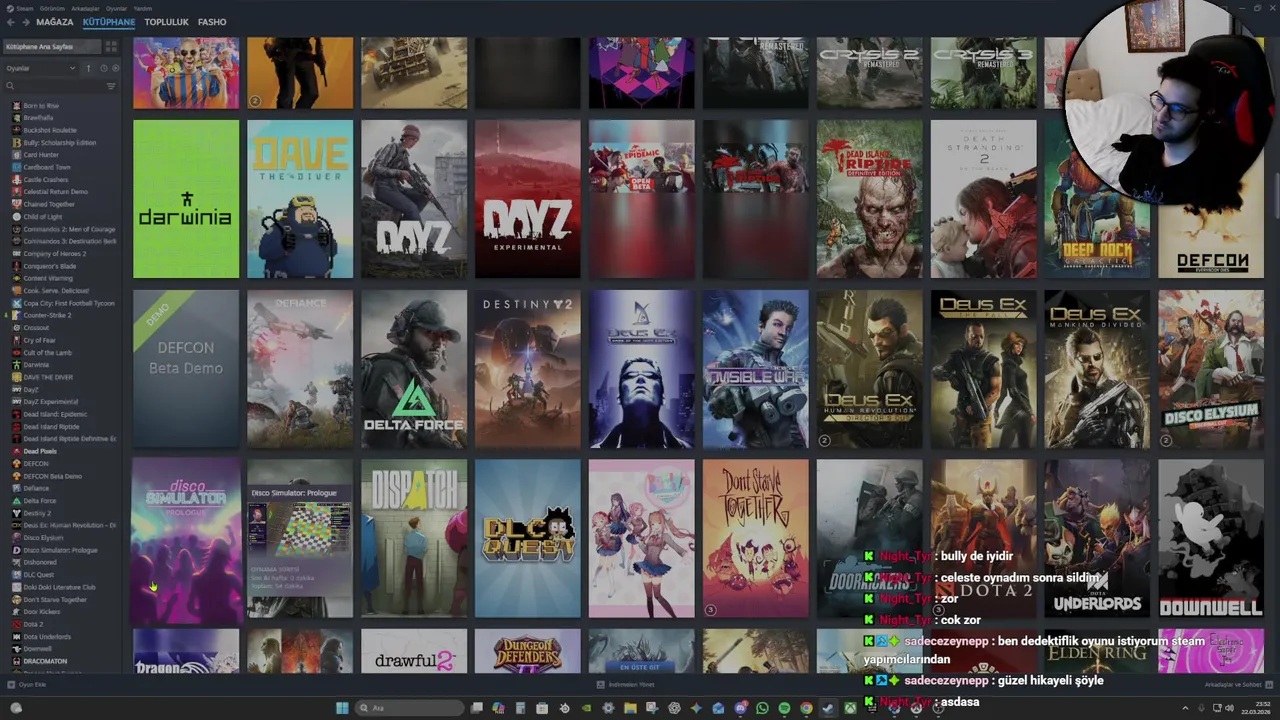The height and width of the screenshot is (720, 1280).
Task: Open the Destiny 2 cover
Action: tap(528, 369)
